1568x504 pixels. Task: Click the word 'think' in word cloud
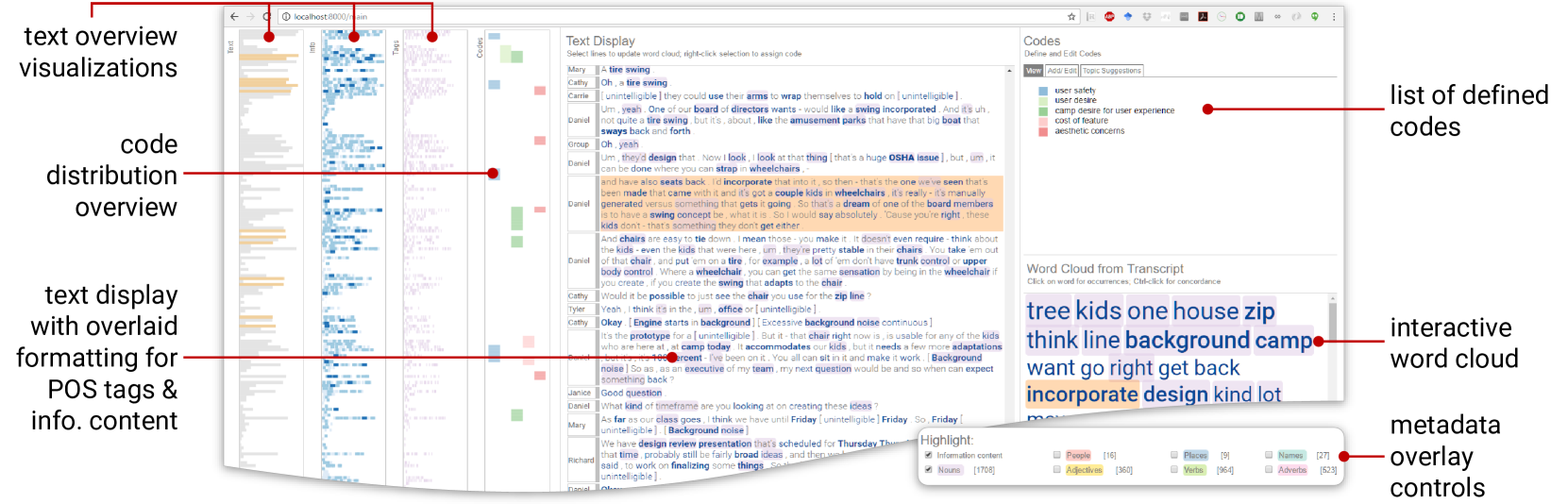pyautogui.click(x=1053, y=340)
